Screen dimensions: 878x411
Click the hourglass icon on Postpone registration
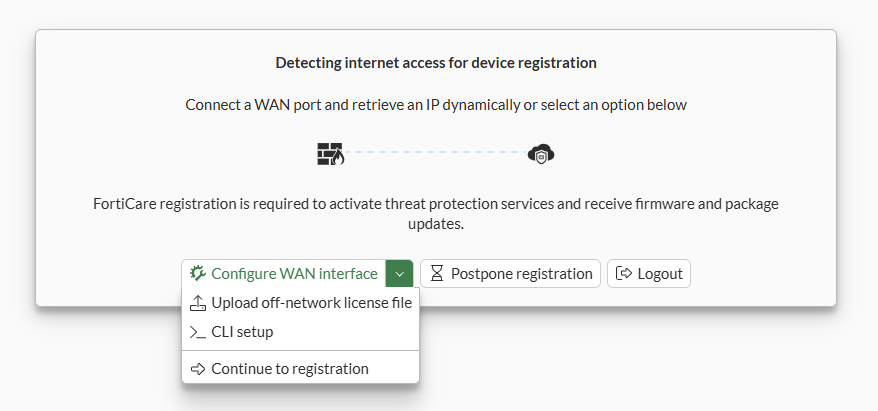coord(436,273)
